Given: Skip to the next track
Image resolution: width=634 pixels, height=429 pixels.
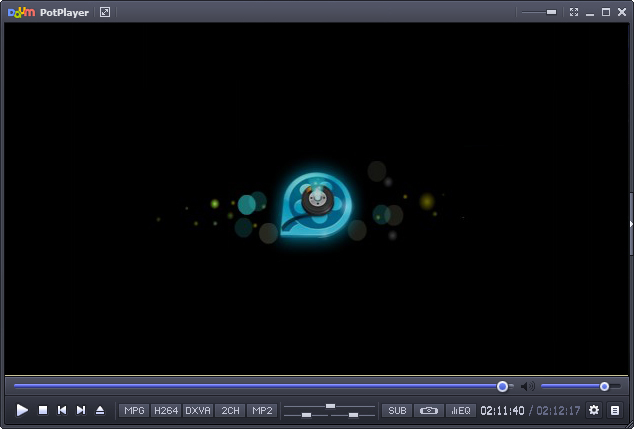Looking at the screenshot, I should [81, 410].
